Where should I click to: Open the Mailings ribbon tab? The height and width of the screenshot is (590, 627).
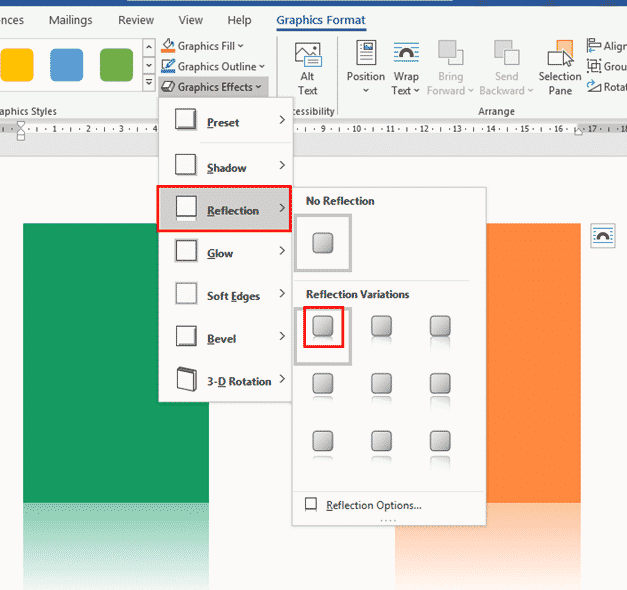tap(70, 20)
